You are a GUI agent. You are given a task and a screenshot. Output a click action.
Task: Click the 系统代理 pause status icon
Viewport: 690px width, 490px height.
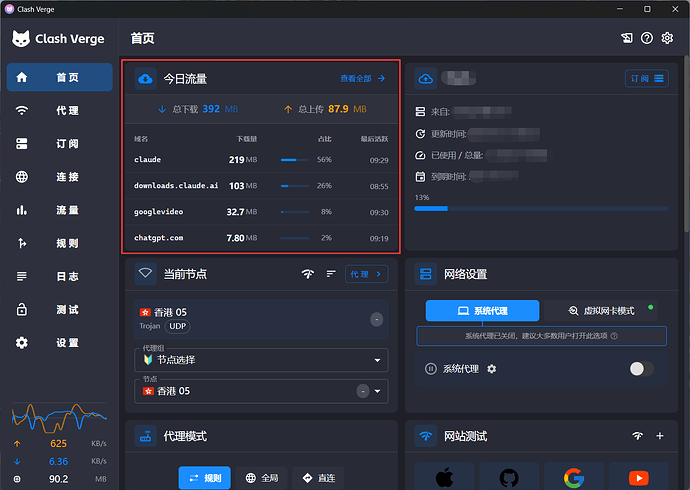(431, 369)
